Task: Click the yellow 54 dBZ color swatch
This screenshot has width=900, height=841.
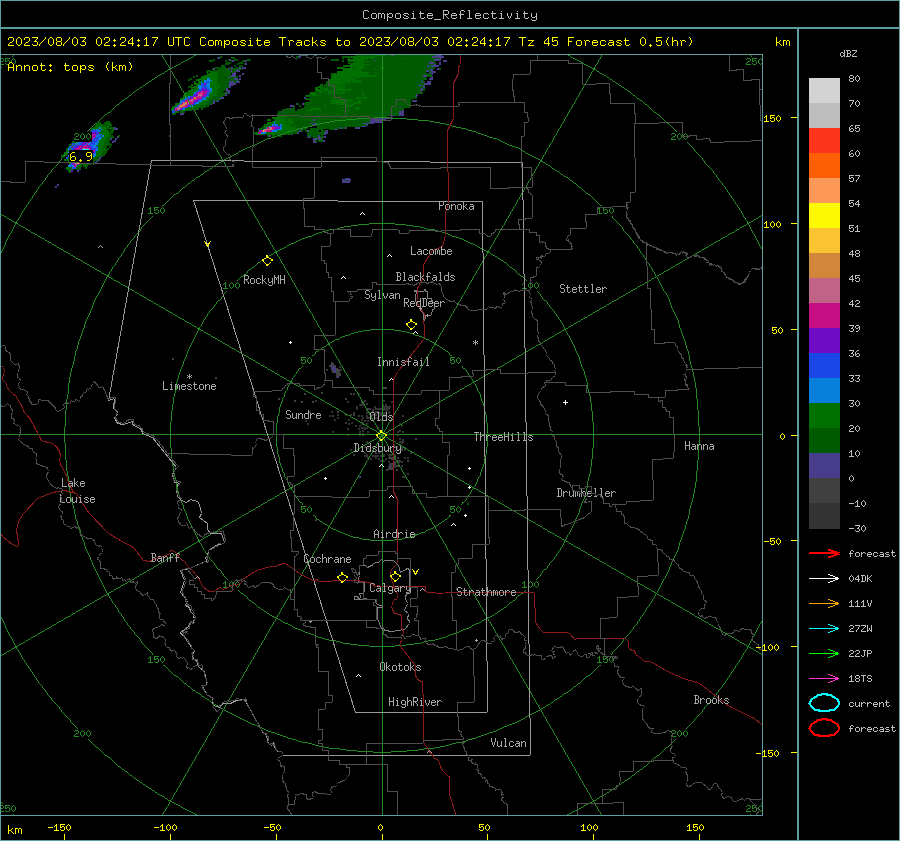Action: [824, 215]
